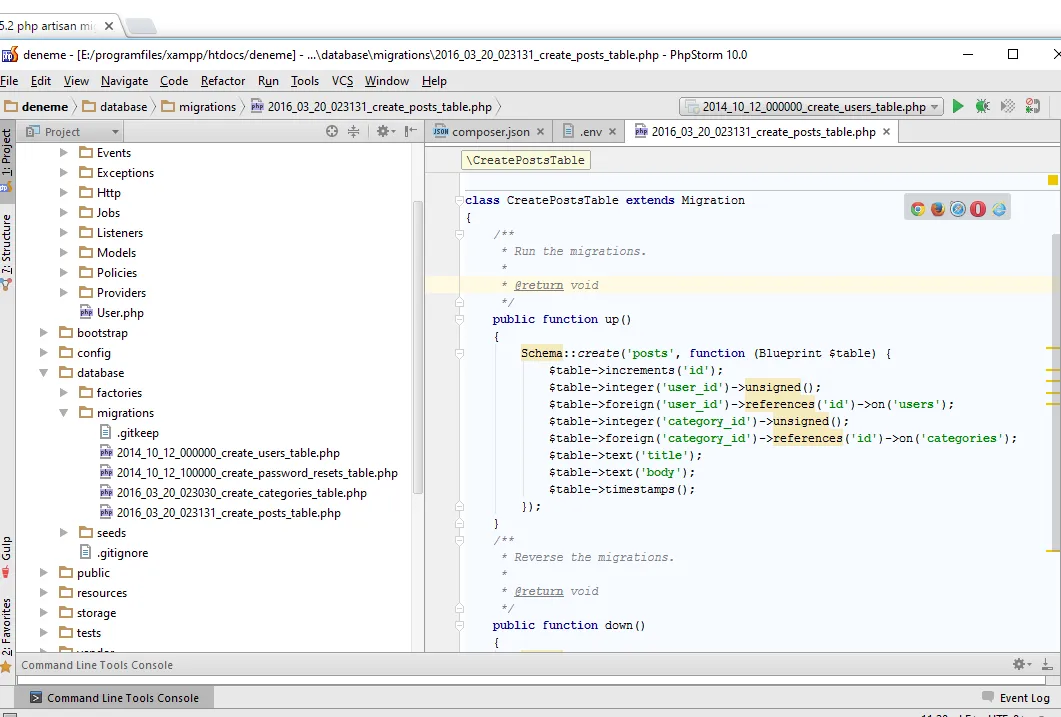
Task: Click the yellow inspection status indicator square
Action: click(1052, 180)
